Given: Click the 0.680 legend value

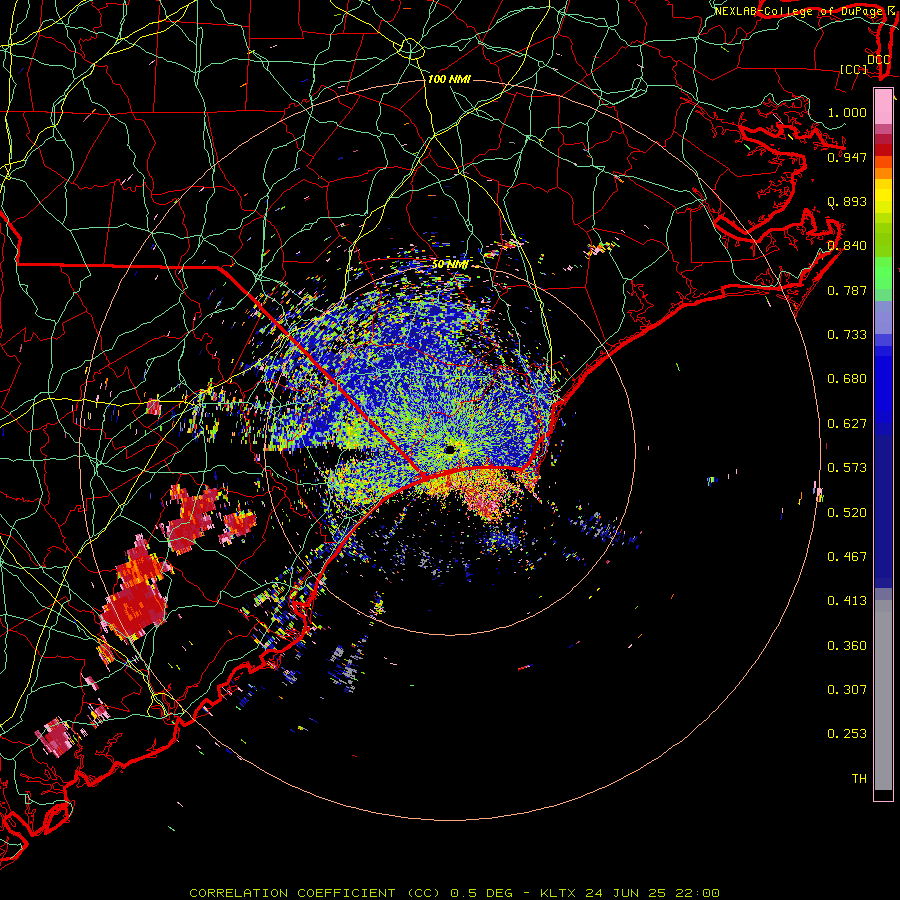Looking at the screenshot, I should click(847, 379).
